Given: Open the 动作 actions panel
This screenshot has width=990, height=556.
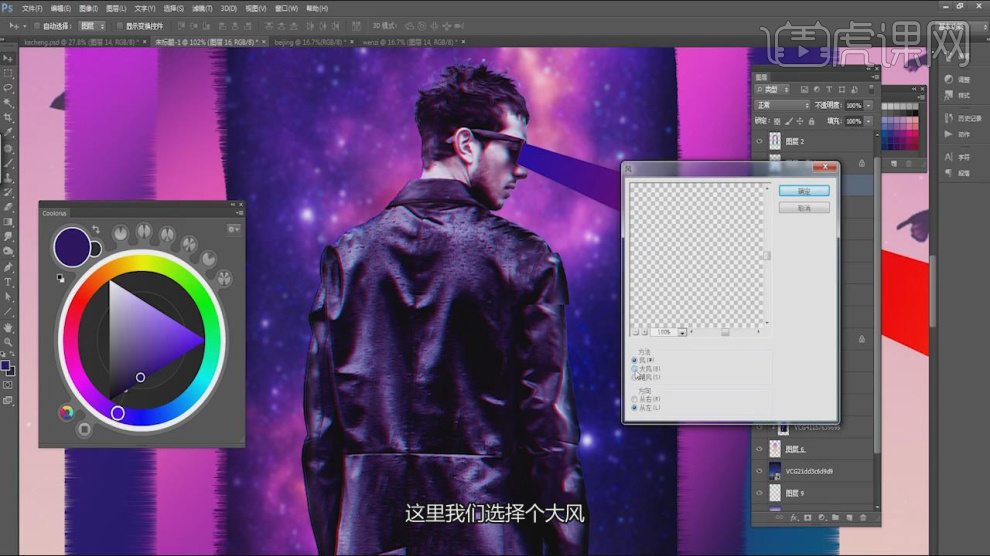Looking at the screenshot, I should (957, 134).
